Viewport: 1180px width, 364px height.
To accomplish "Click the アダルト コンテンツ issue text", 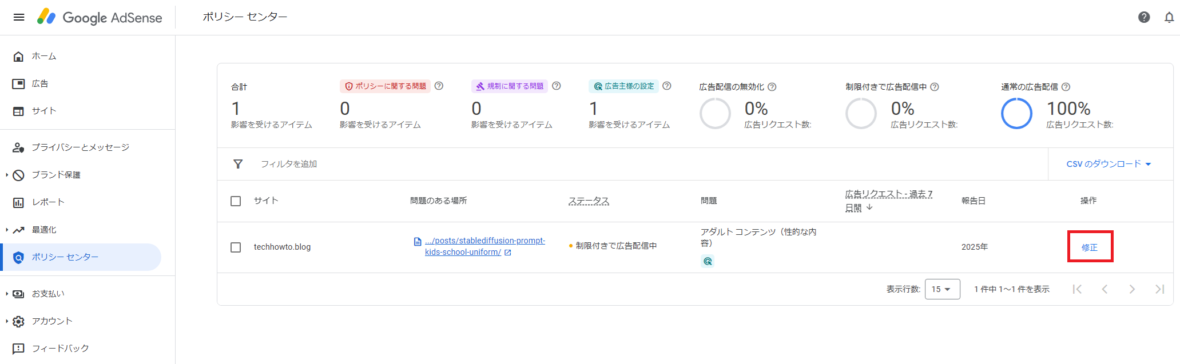I will click(x=759, y=238).
